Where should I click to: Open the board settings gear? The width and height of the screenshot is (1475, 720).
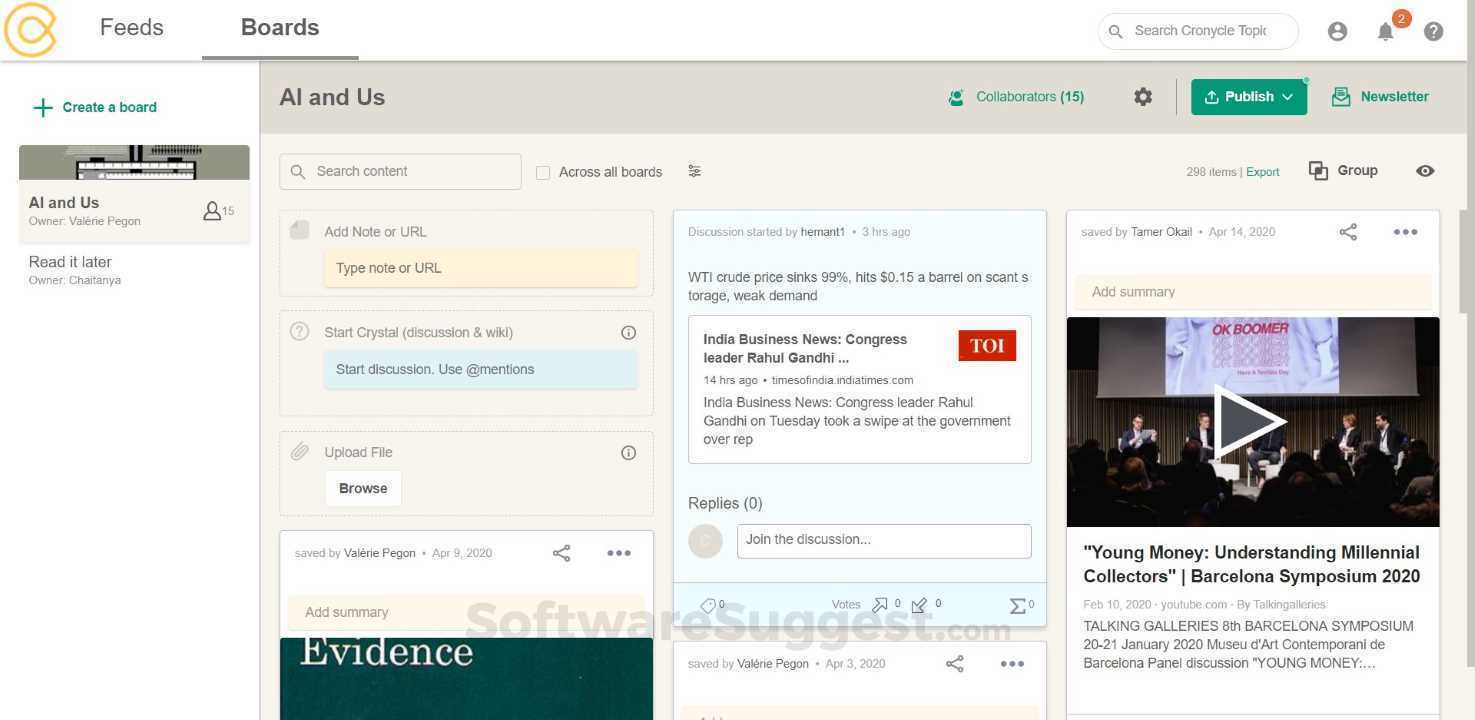pos(1143,96)
